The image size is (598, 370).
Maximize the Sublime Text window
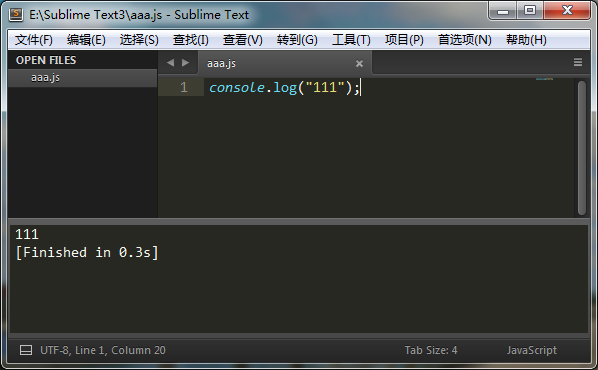pyautogui.click(x=530, y=11)
